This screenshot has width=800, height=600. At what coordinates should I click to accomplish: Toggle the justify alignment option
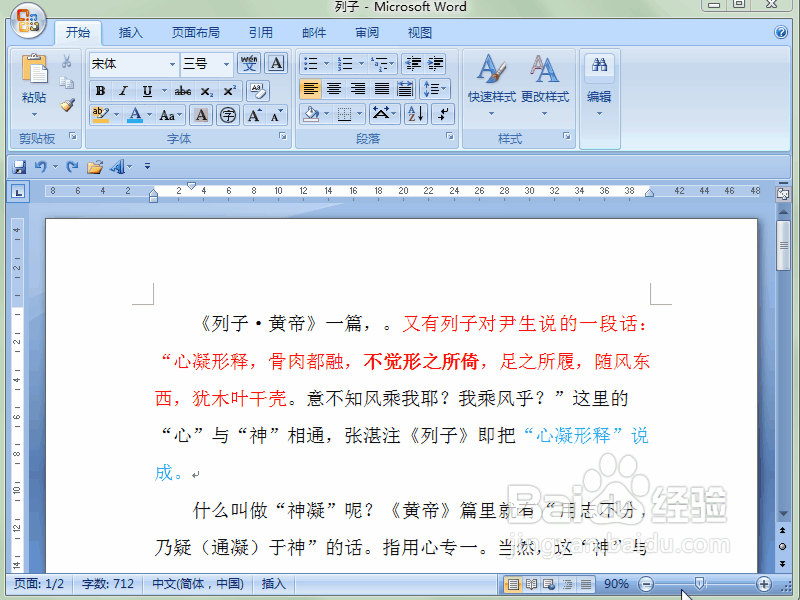380,88
